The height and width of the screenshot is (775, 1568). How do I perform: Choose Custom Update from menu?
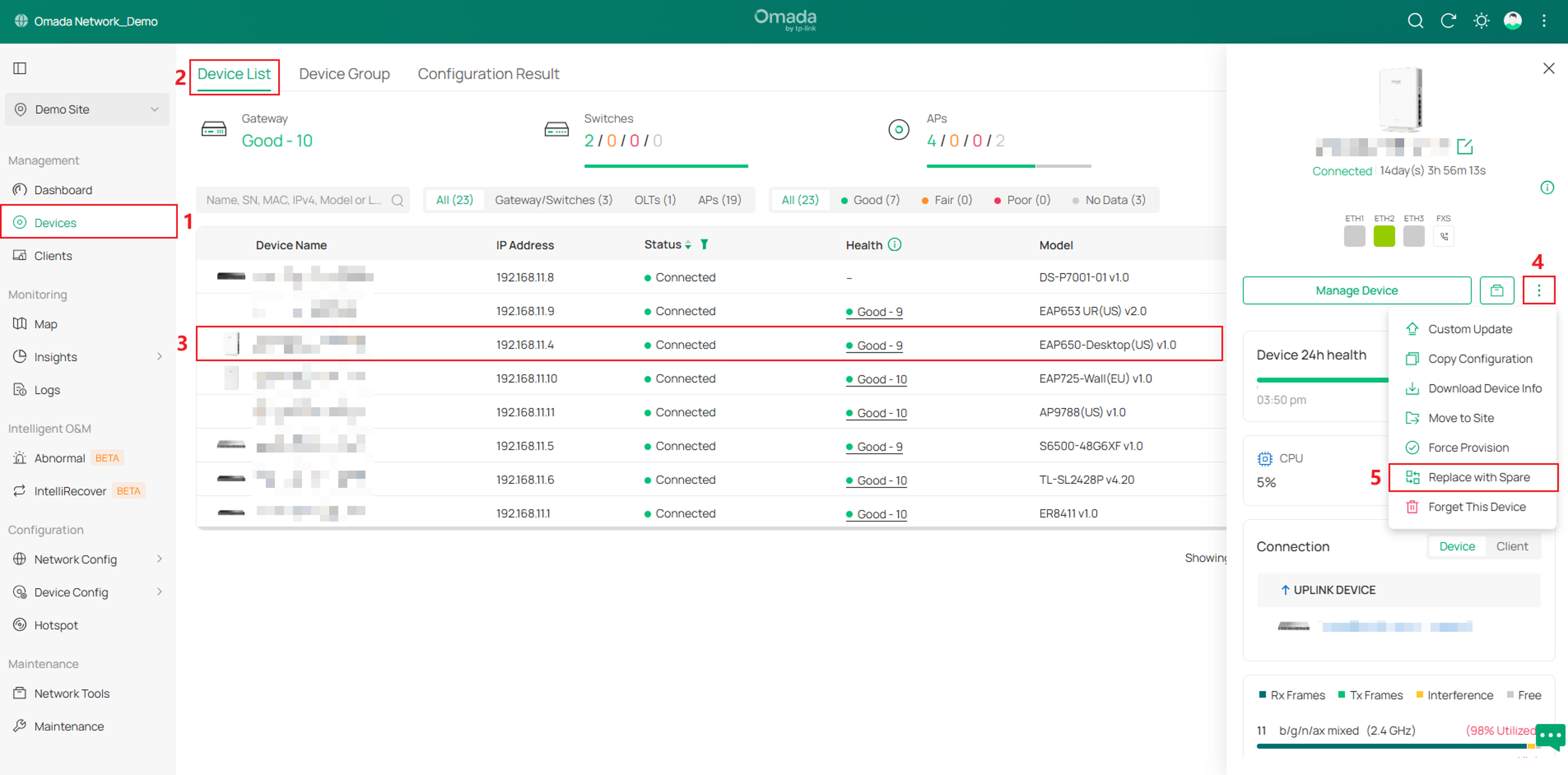(1473, 329)
